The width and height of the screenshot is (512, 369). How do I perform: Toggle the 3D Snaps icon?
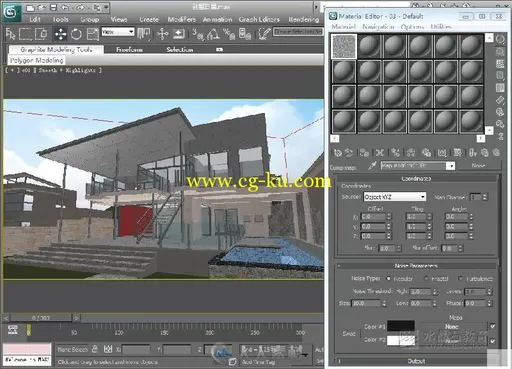[198, 34]
